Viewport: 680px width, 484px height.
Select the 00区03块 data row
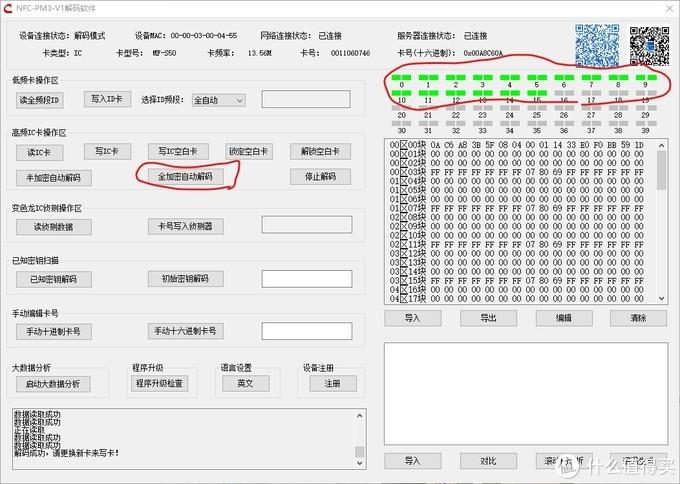click(517, 172)
